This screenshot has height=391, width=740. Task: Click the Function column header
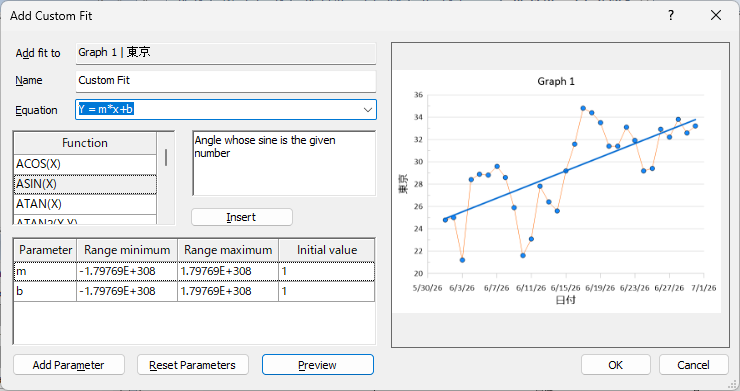coord(85,143)
